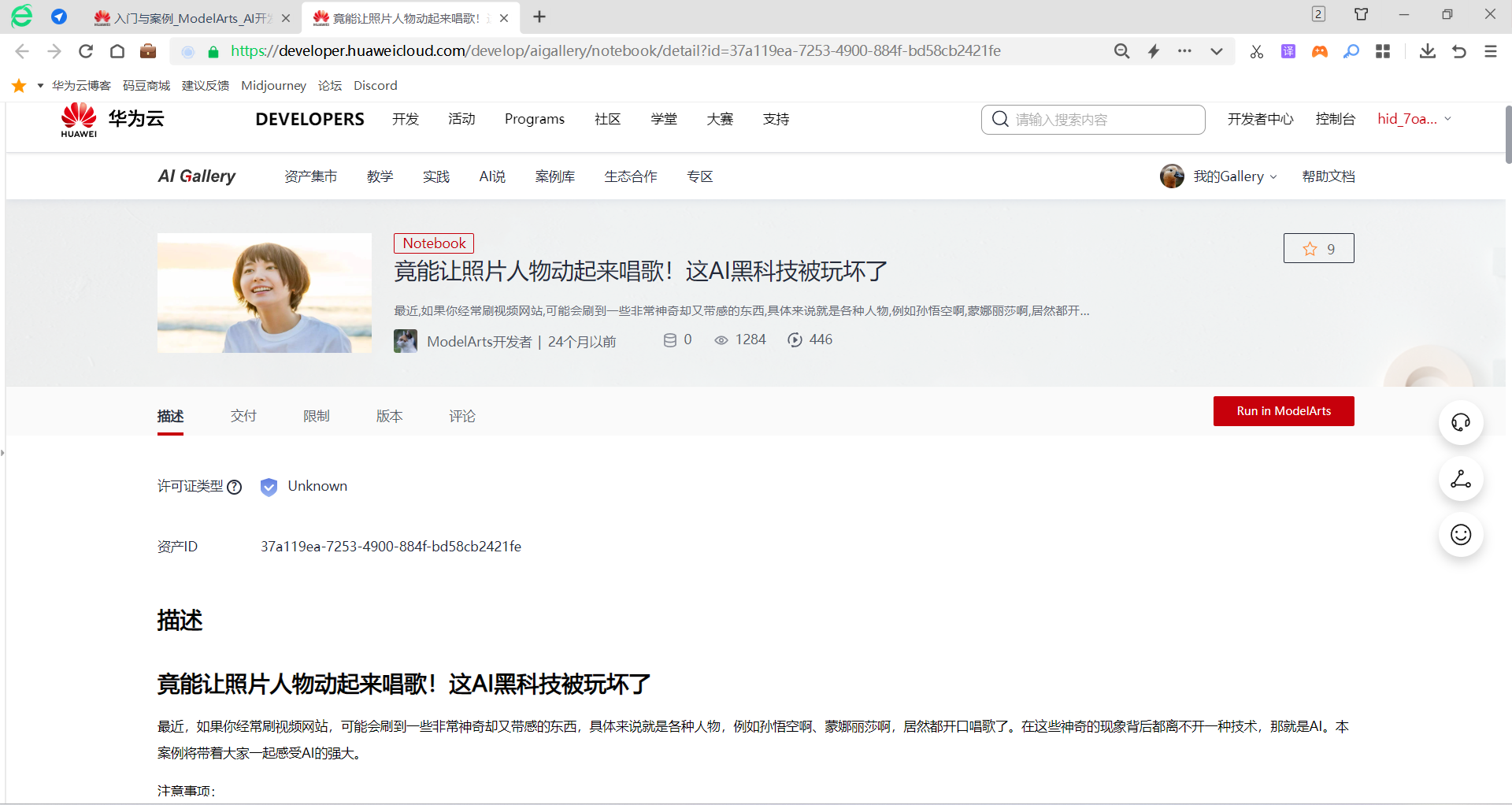Image resolution: width=1512 pixels, height=805 pixels.
Task: Star this notebook with the favorite button
Action: pos(1319,248)
